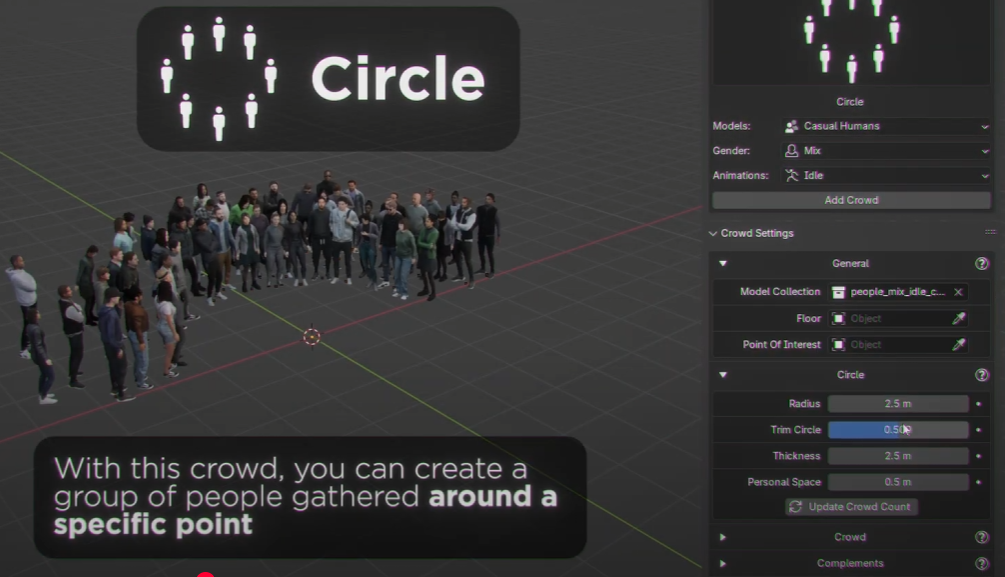Click the help icon beside Complements
Image resolution: width=1005 pixels, height=577 pixels.
click(x=981, y=563)
